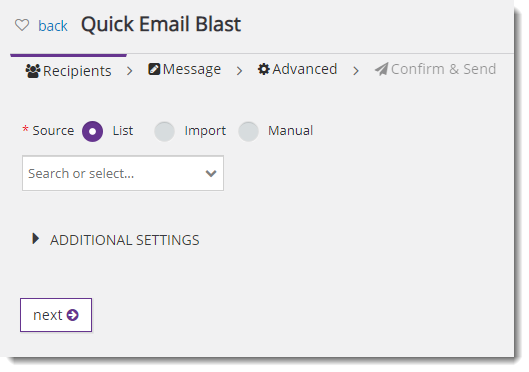The height and width of the screenshot is (372, 529).
Task: Switch to the Message step tab
Action: [x=185, y=69]
